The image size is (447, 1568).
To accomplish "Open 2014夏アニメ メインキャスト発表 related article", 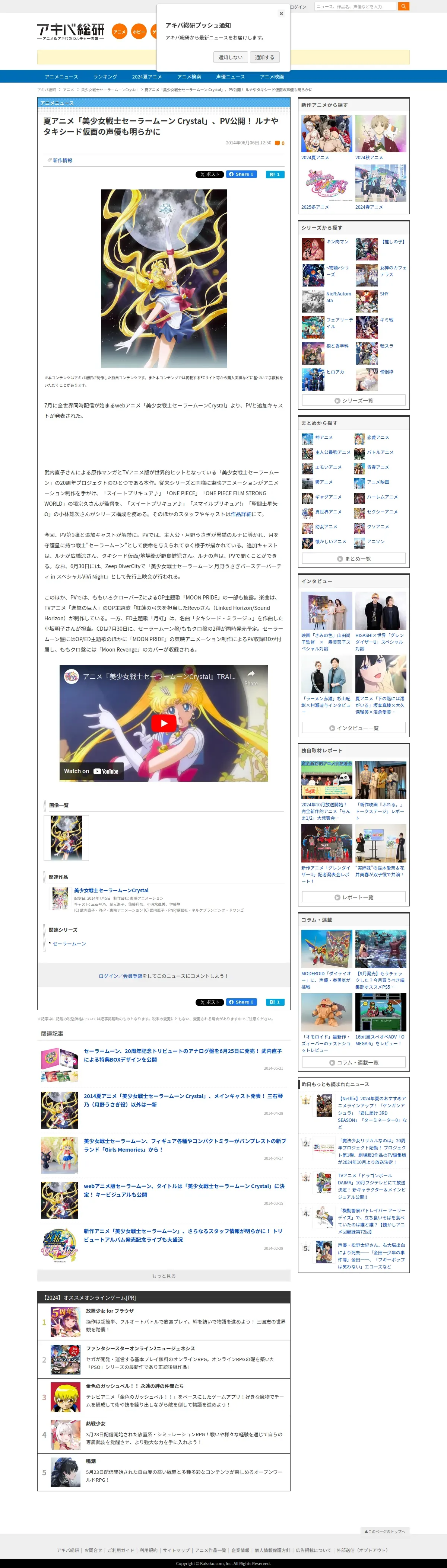I will pyautogui.click(x=183, y=1100).
